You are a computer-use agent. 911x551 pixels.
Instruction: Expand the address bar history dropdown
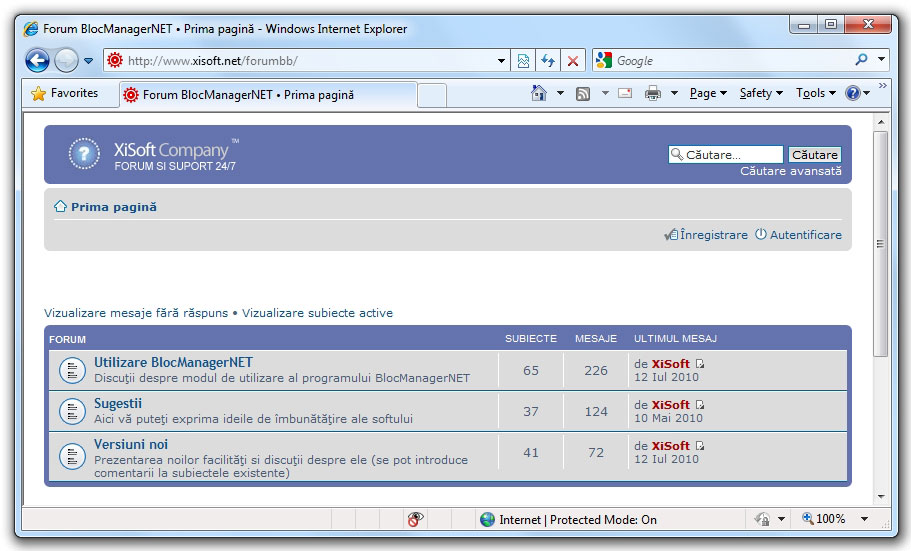[501, 60]
